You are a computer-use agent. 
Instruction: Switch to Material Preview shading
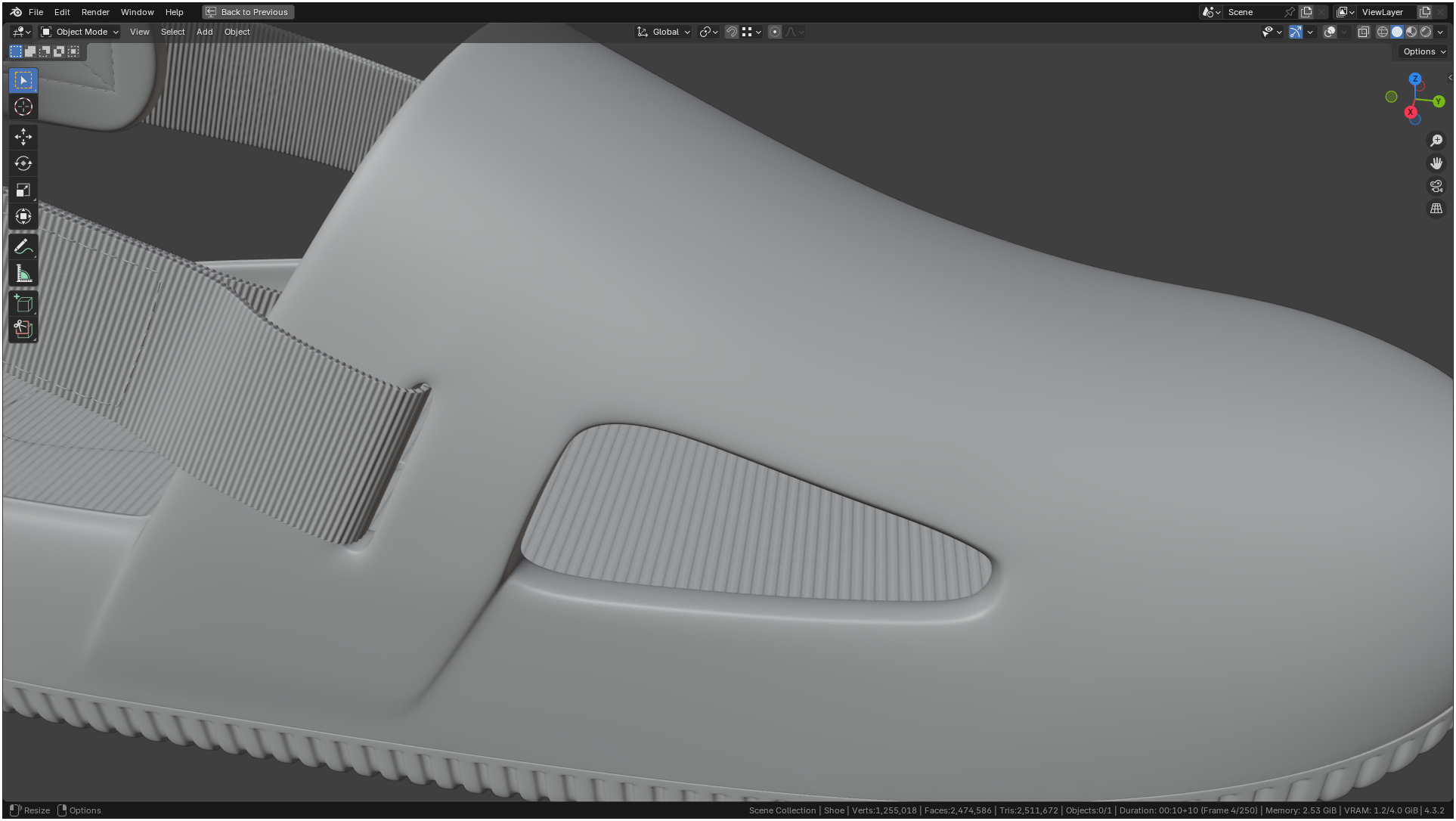(x=1411, y=32)
